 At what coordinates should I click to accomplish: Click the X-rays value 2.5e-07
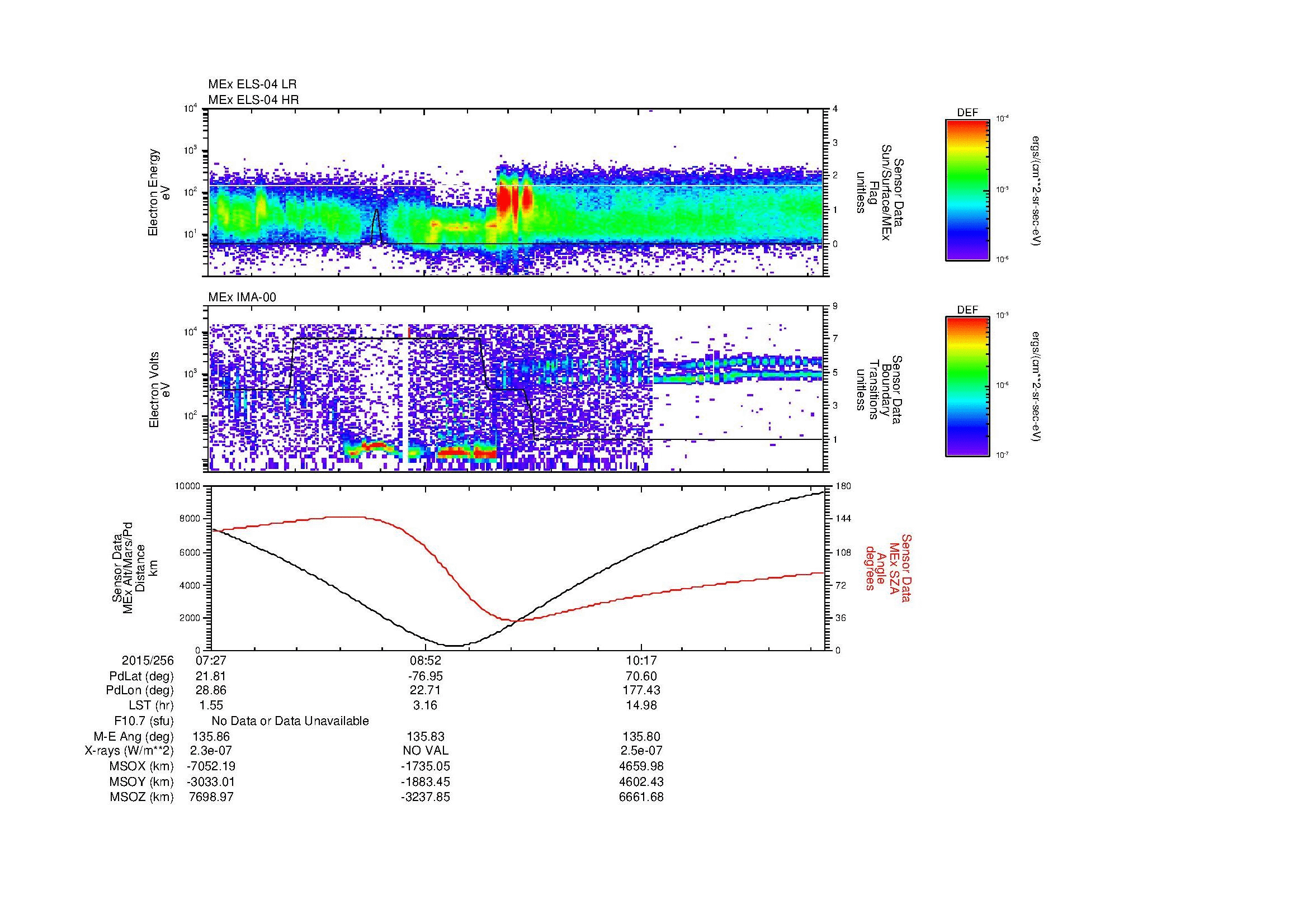641,751
